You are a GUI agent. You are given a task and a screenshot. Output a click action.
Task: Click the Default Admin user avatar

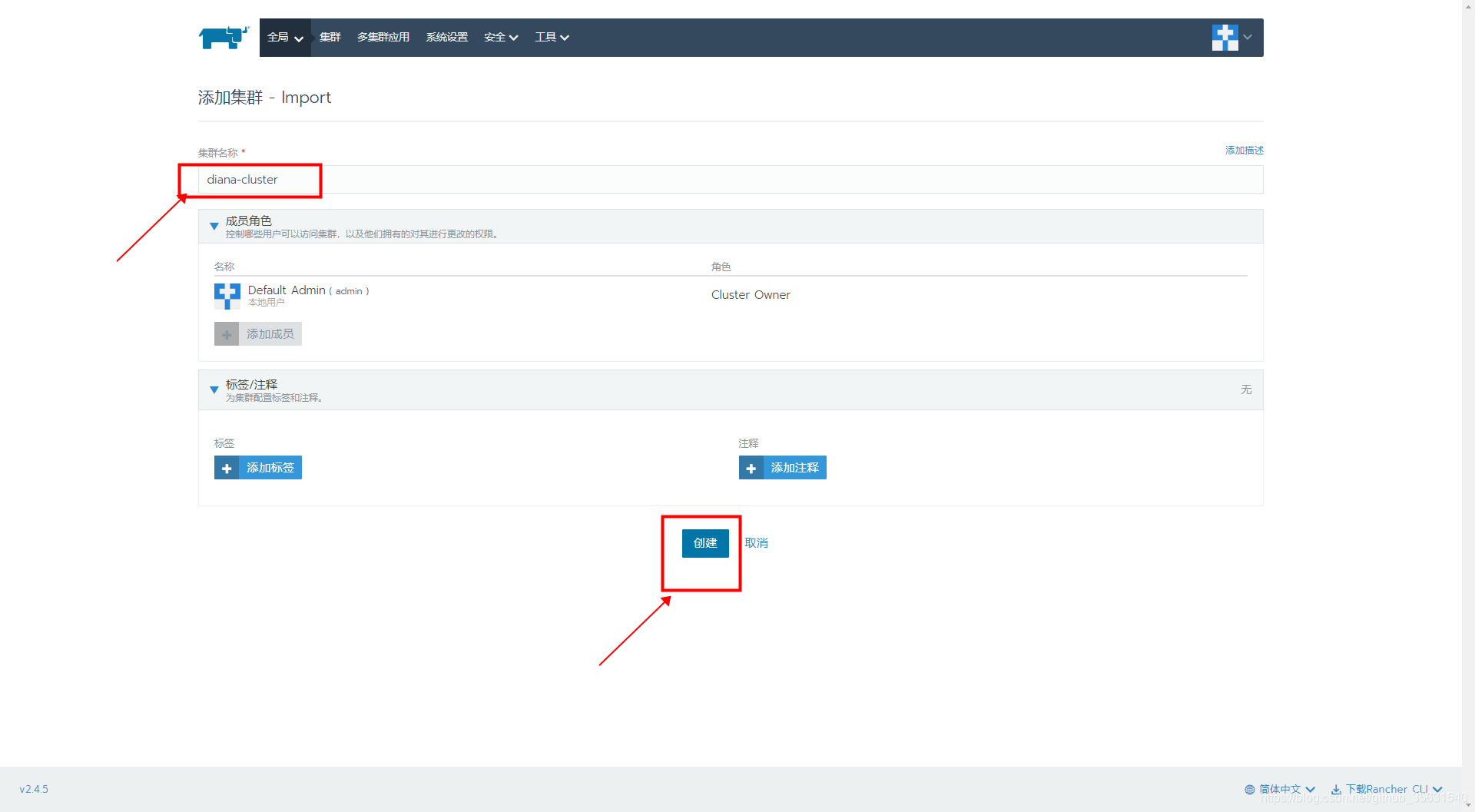tap(227, 296)
